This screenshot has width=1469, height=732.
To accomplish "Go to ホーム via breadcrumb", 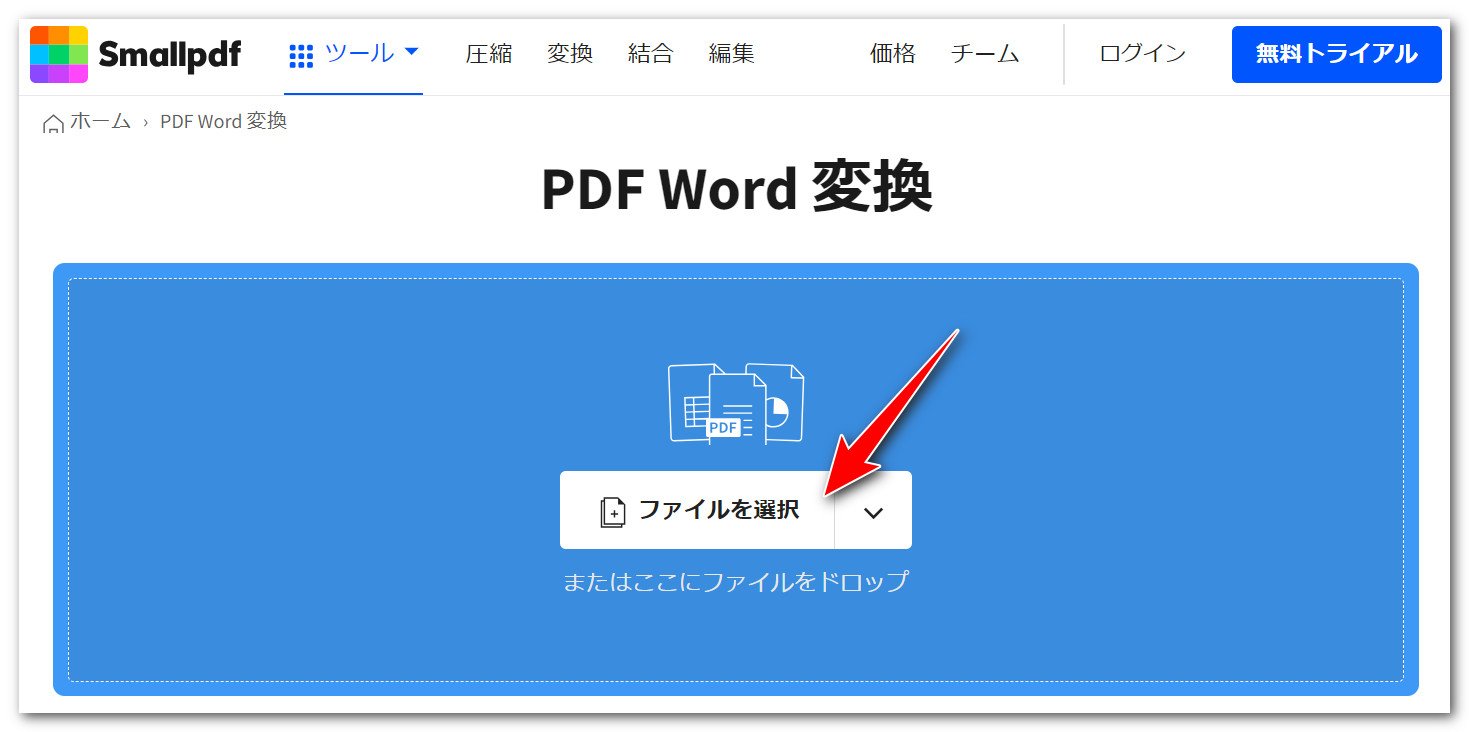I will [x=100, y=122].
